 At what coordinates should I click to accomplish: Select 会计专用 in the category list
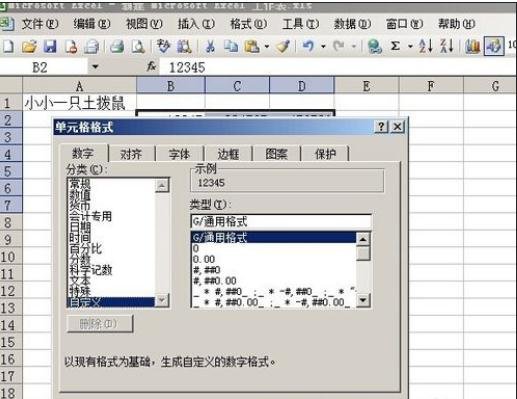point(90,217)
